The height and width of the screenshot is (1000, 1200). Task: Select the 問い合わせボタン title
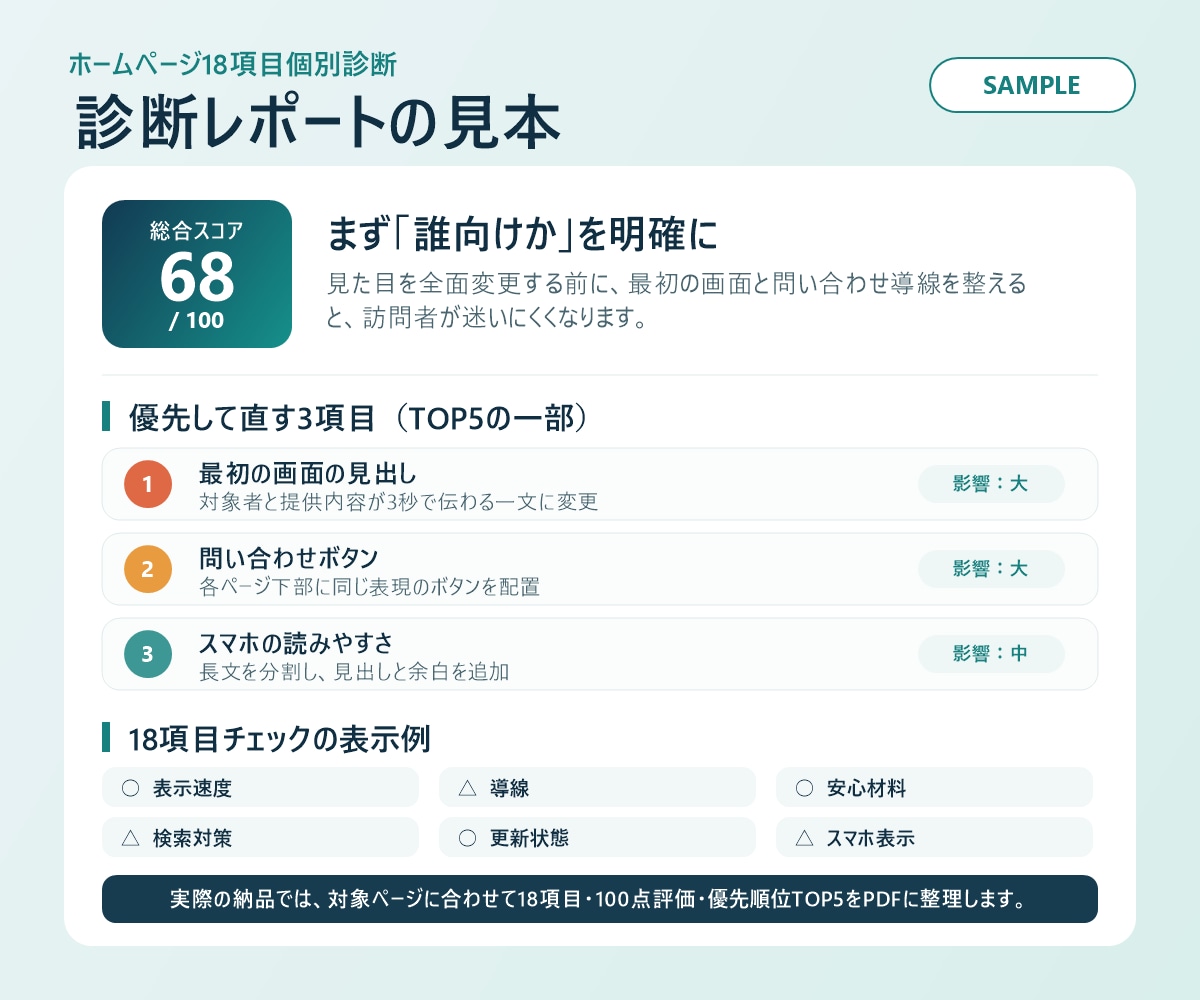pos(289,558)
